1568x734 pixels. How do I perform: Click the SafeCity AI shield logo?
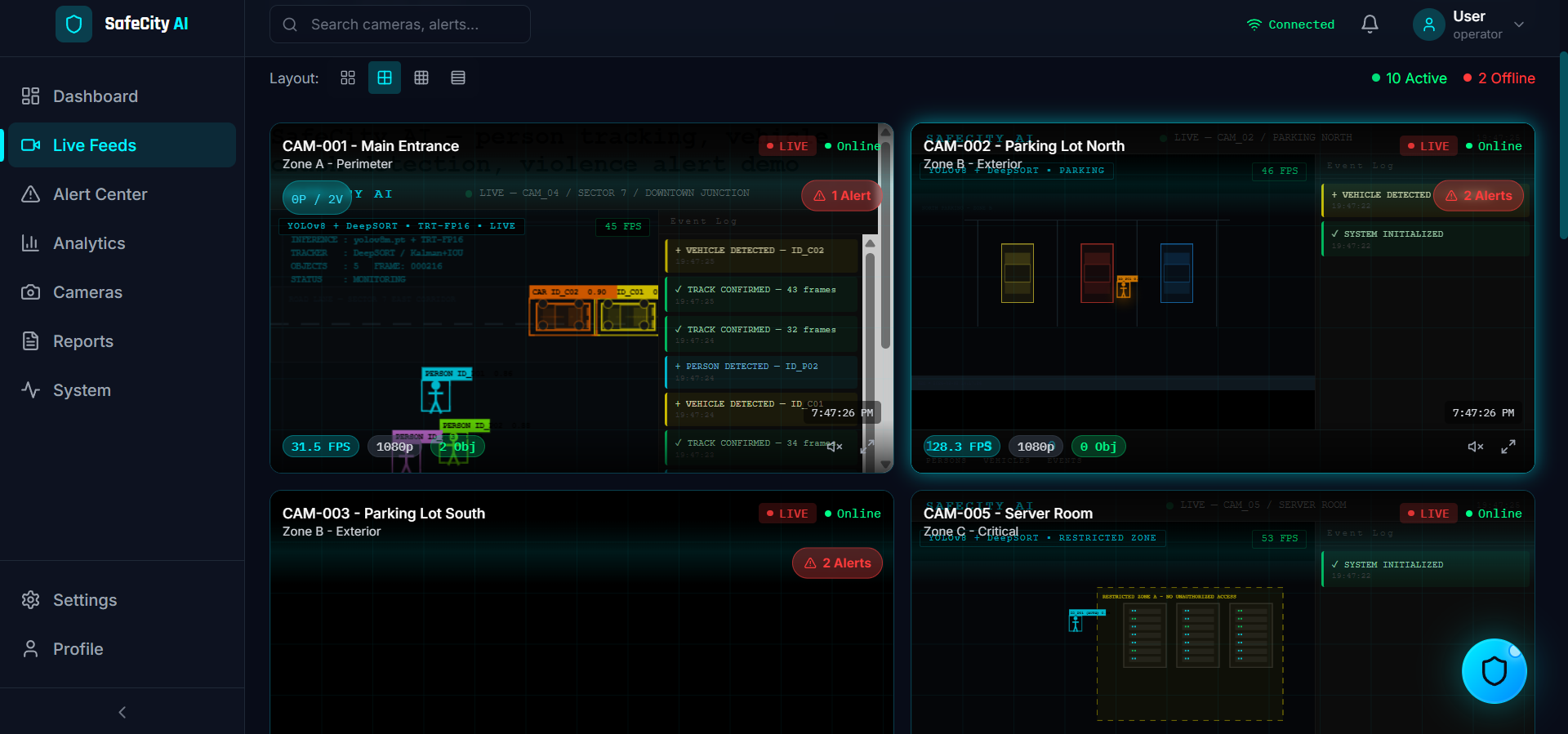pyautogui.click(x=73, y=24)
